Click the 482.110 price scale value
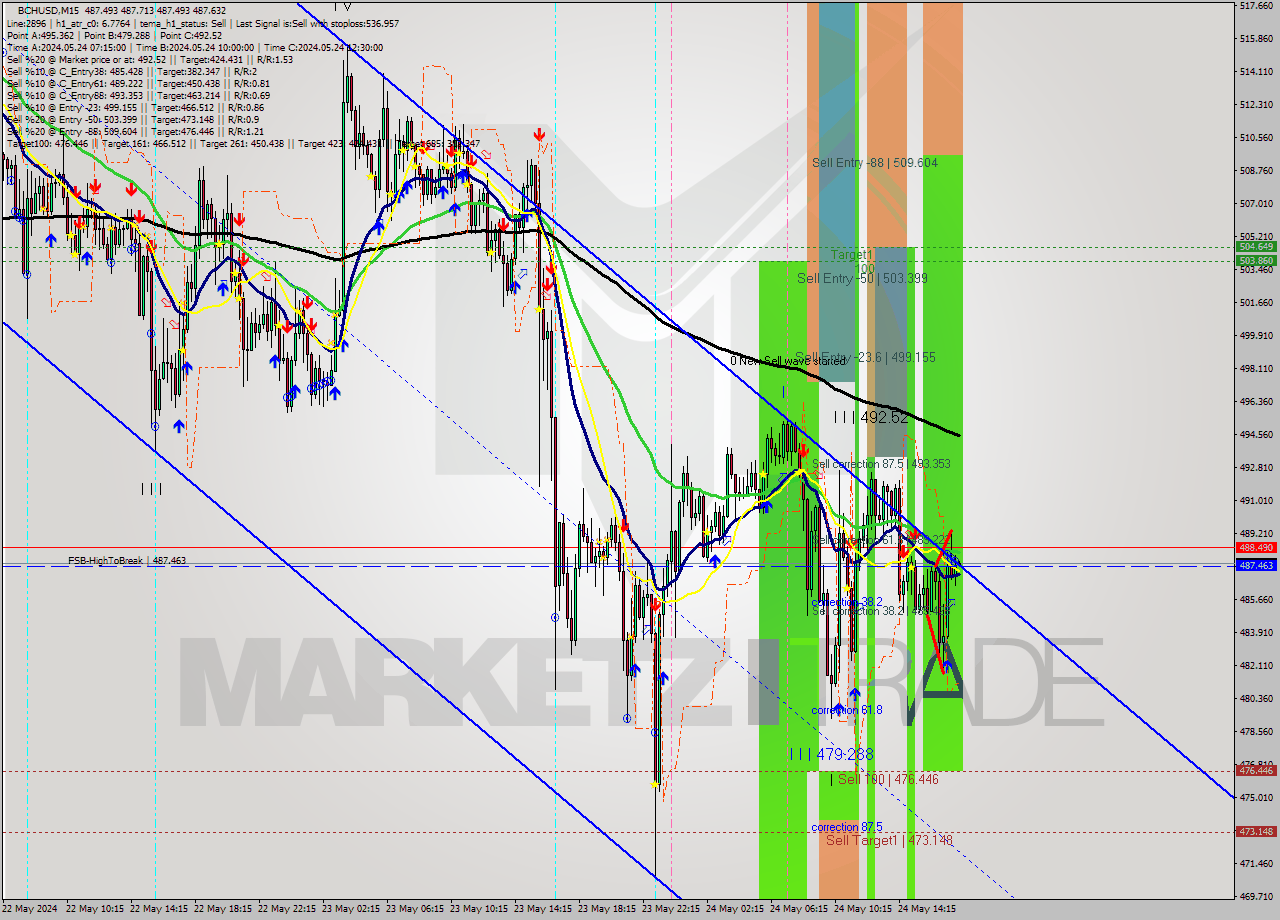Screen dimensions: 1280x920 coord(1256,665)
